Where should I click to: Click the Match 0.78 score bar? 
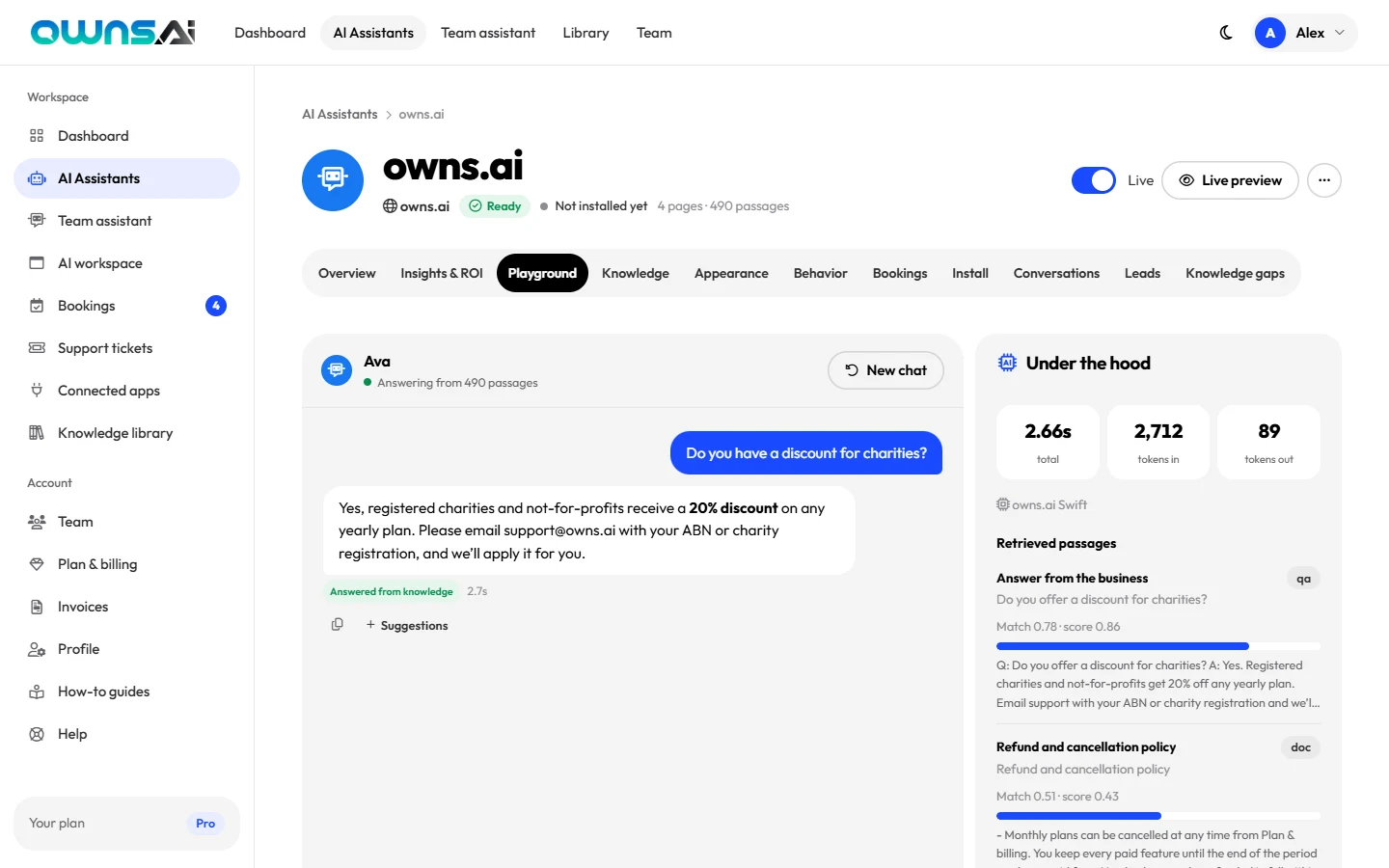click(x=1158, y=646)
